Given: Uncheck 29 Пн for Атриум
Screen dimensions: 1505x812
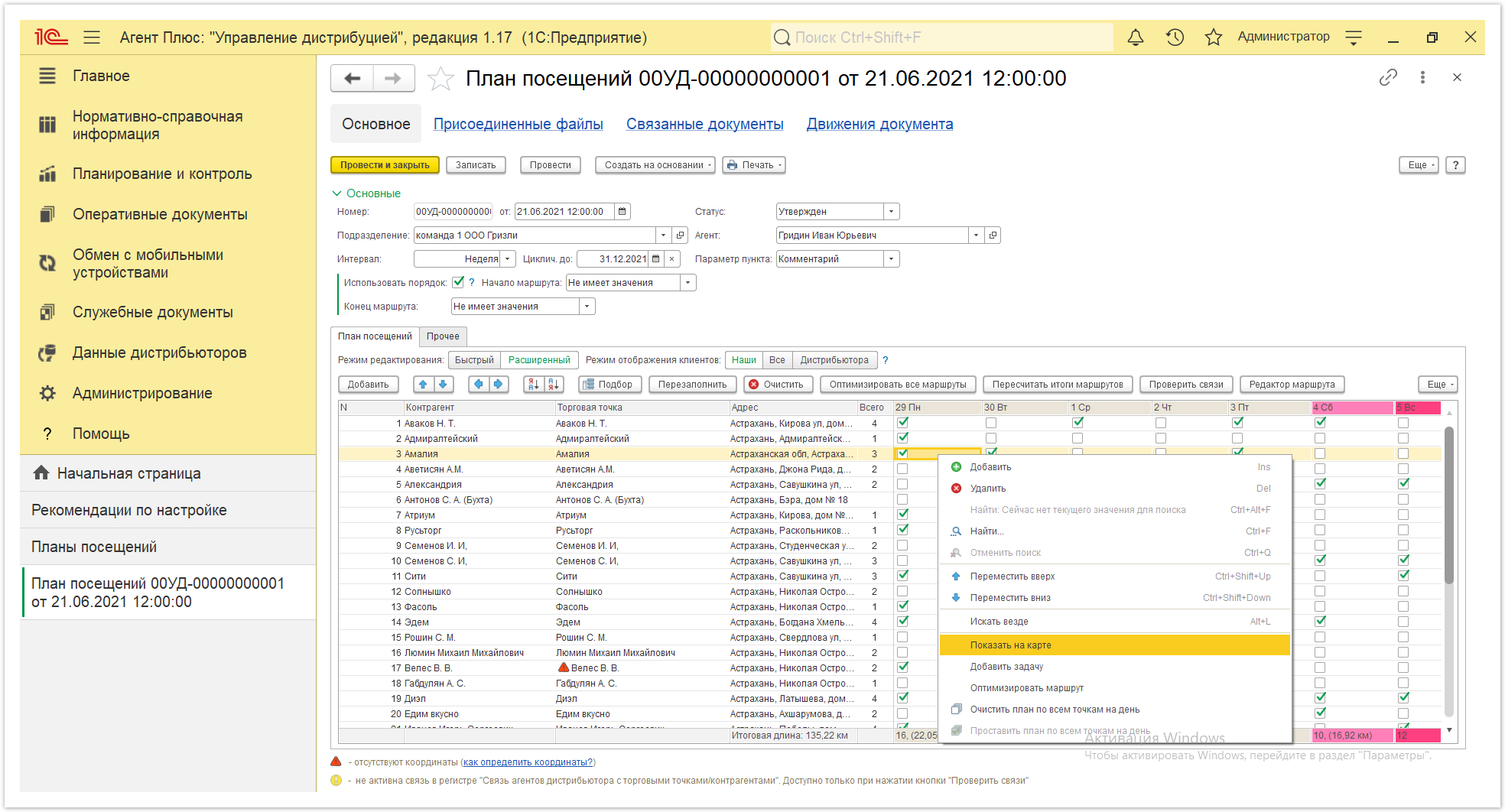Looking at the screenshot, I should [x=902, y=515].
